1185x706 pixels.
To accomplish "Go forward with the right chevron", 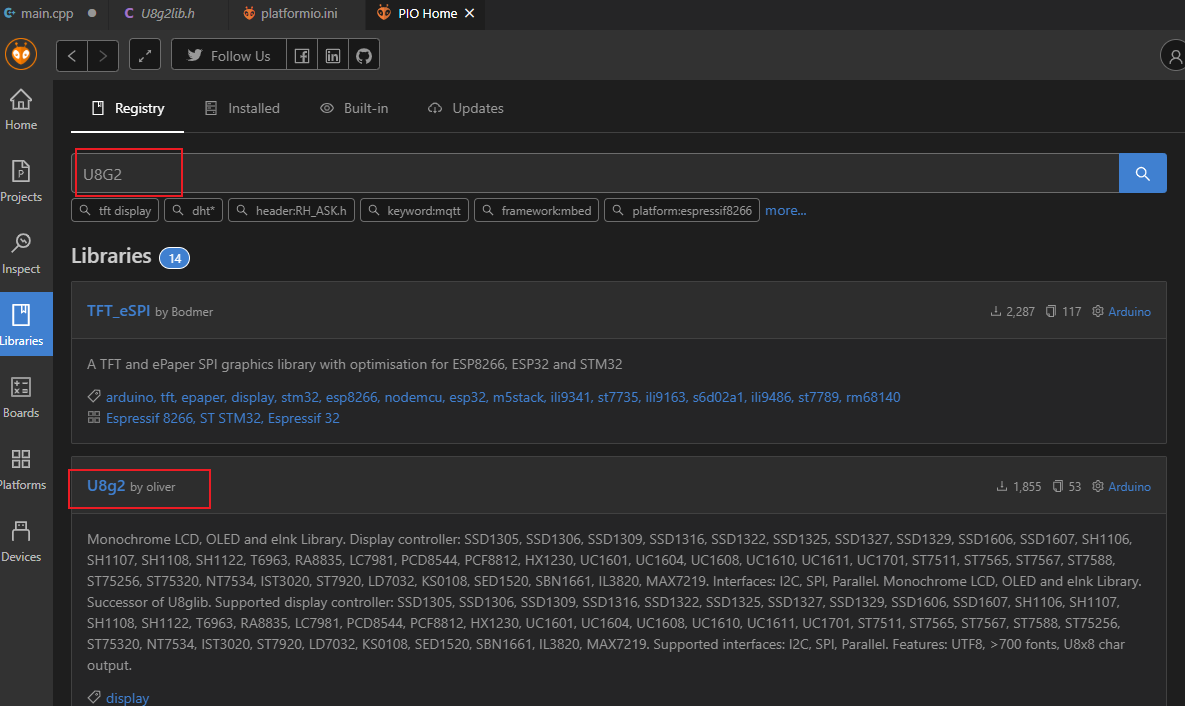I will [x=103, y=56].
